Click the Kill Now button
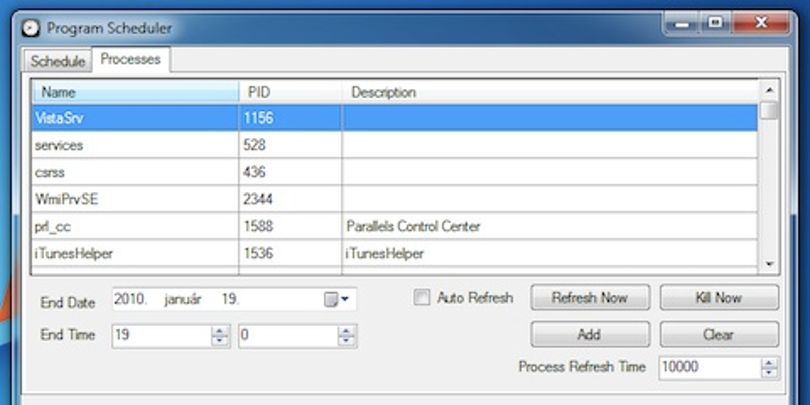Viewport: 810px width, 405px height. pos(719,298)
